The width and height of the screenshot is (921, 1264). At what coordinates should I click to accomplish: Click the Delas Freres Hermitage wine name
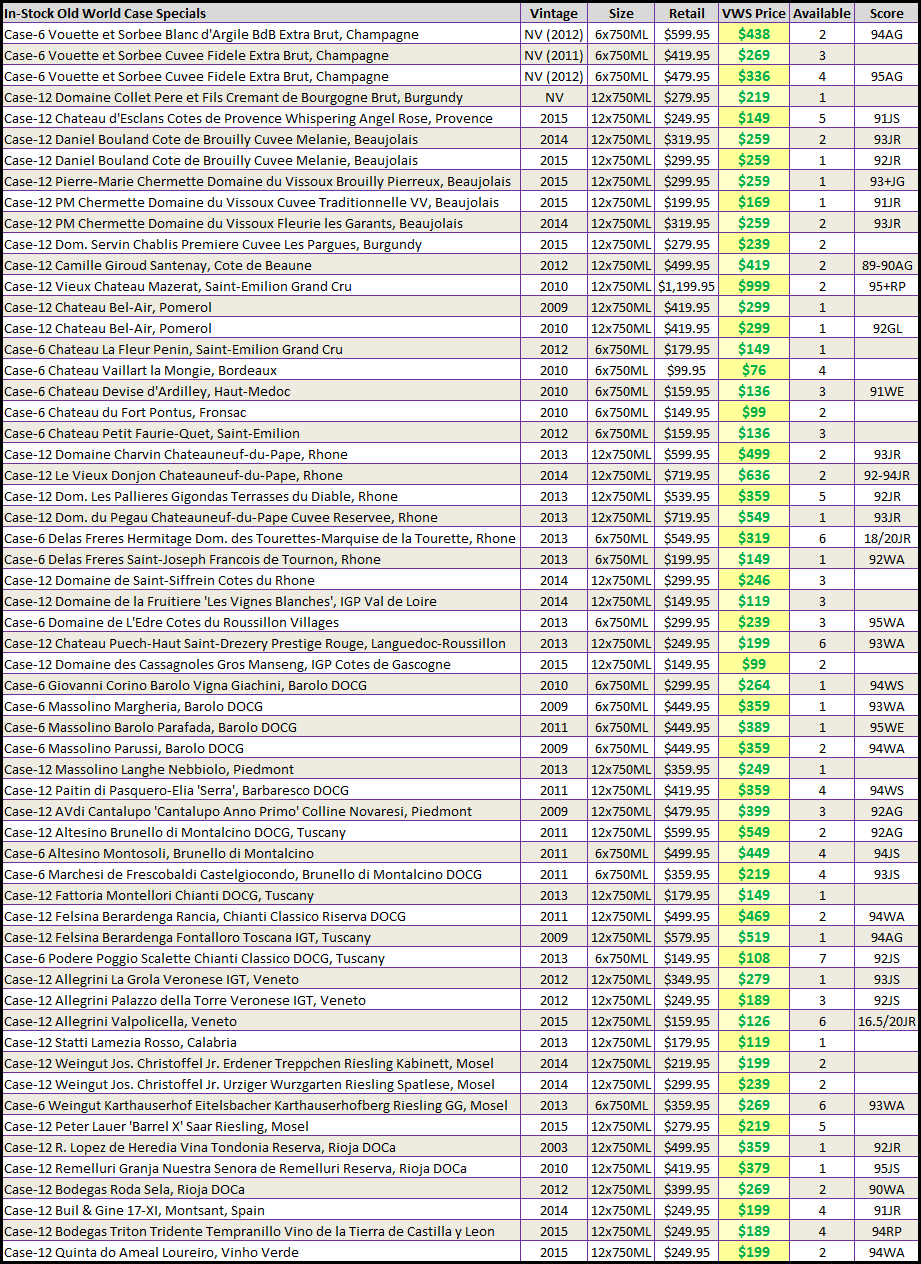click(260, 539)
